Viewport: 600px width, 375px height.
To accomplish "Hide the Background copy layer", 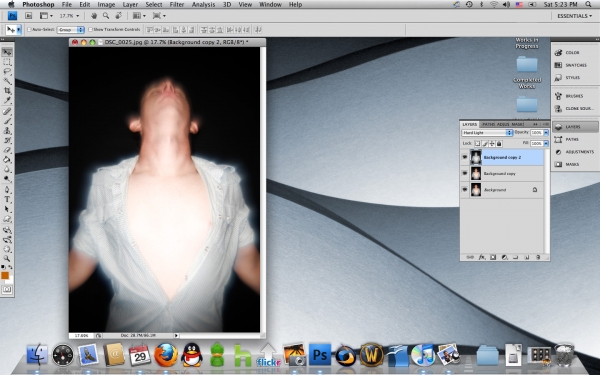I will [x=465, y=173].
